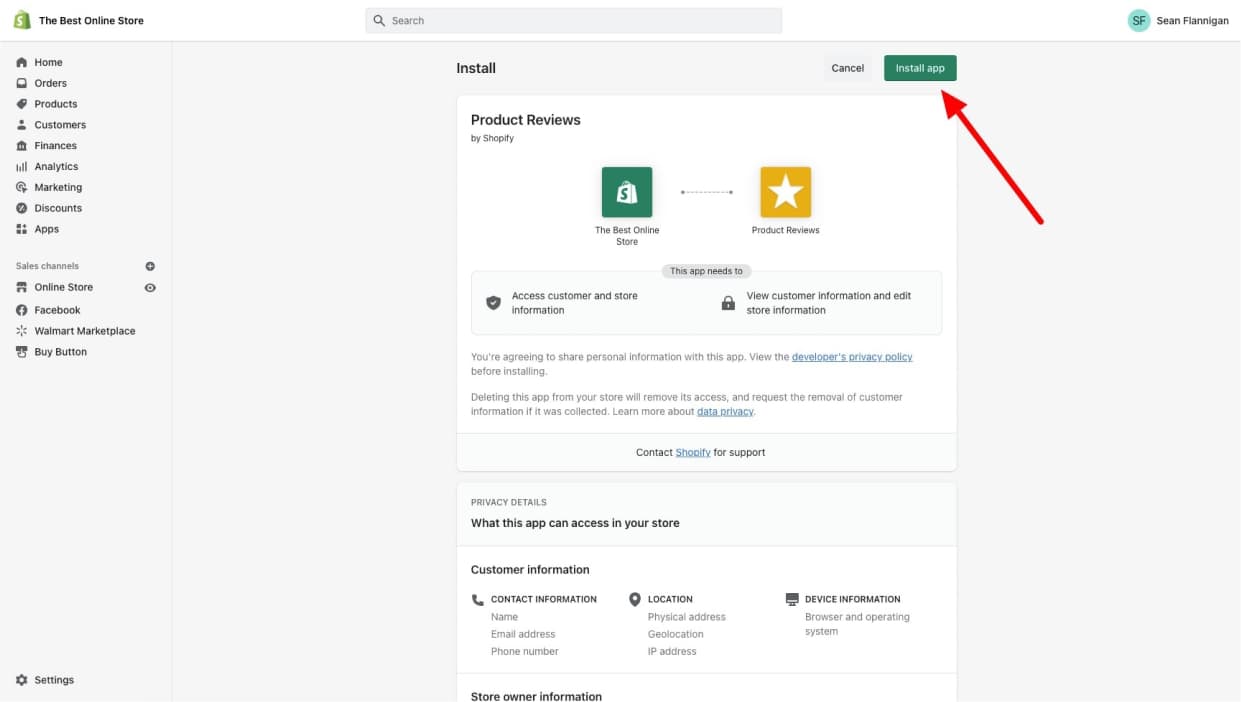Click The Best Online Store name
This screenshot has height=702, width=1241.
pos(91,20)
